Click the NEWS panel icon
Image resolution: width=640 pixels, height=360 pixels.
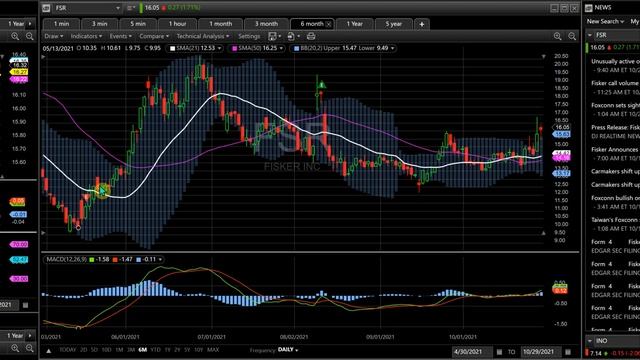pos(589,8)
